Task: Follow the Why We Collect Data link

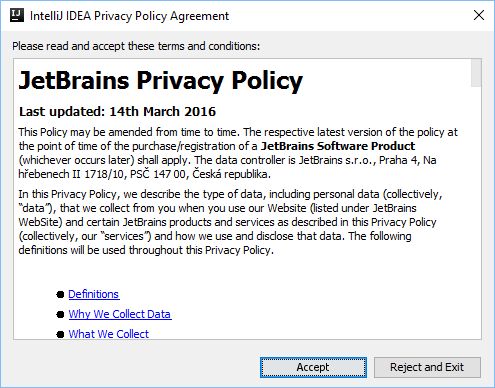Action: pyautogui.click(x=120, y=314)
